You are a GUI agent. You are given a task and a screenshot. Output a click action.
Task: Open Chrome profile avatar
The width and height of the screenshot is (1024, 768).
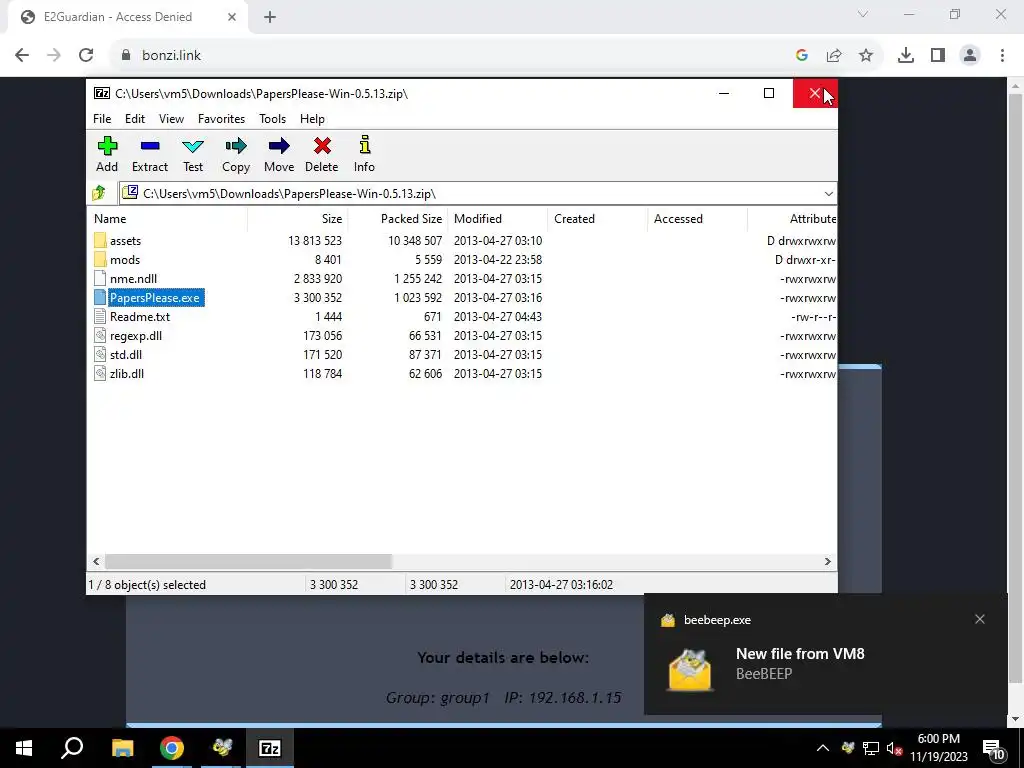pos(970,56)
